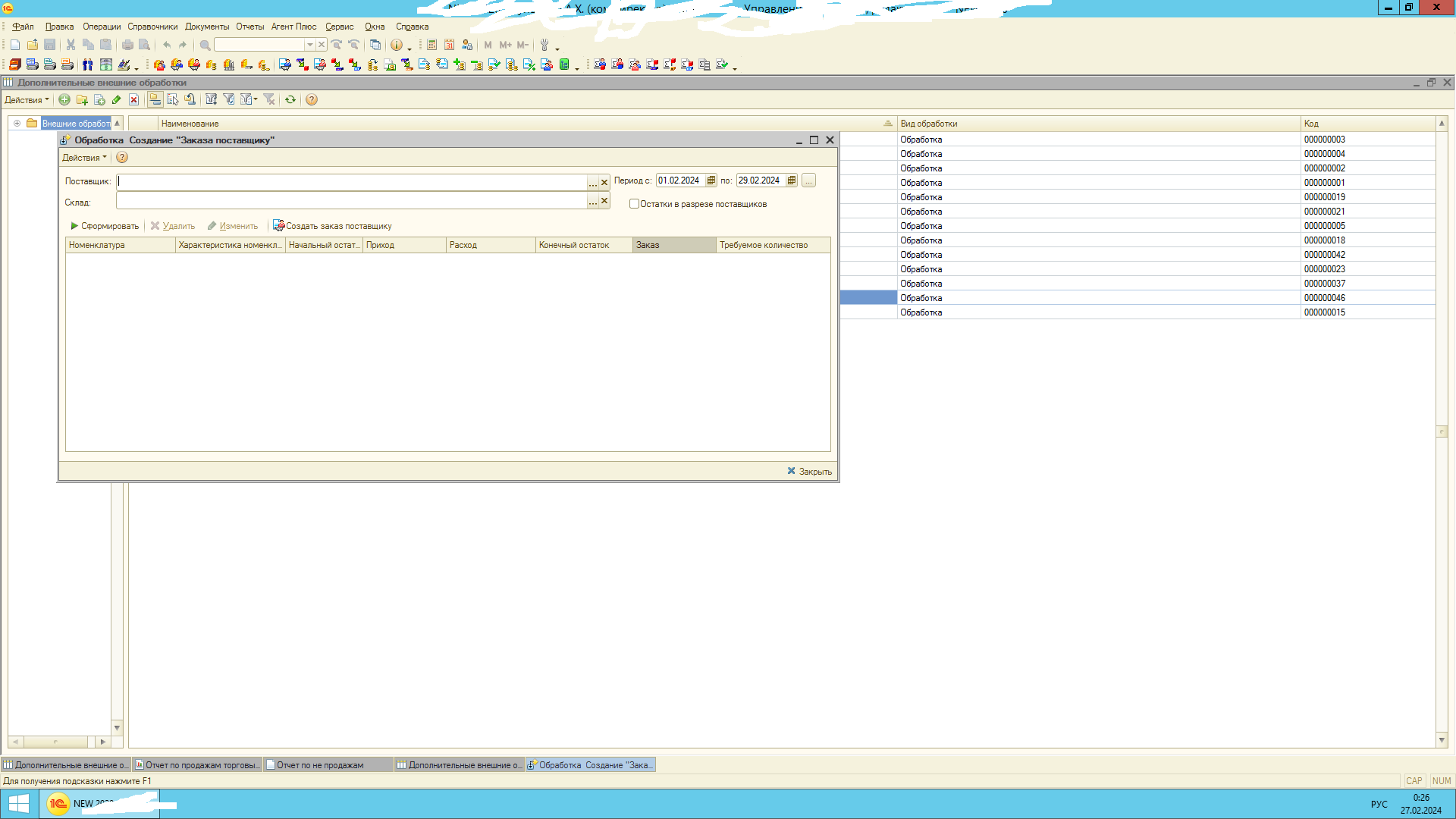
Task: Toggle hierarchical view icon in list toolbar
Action: [x=155, y=99]
